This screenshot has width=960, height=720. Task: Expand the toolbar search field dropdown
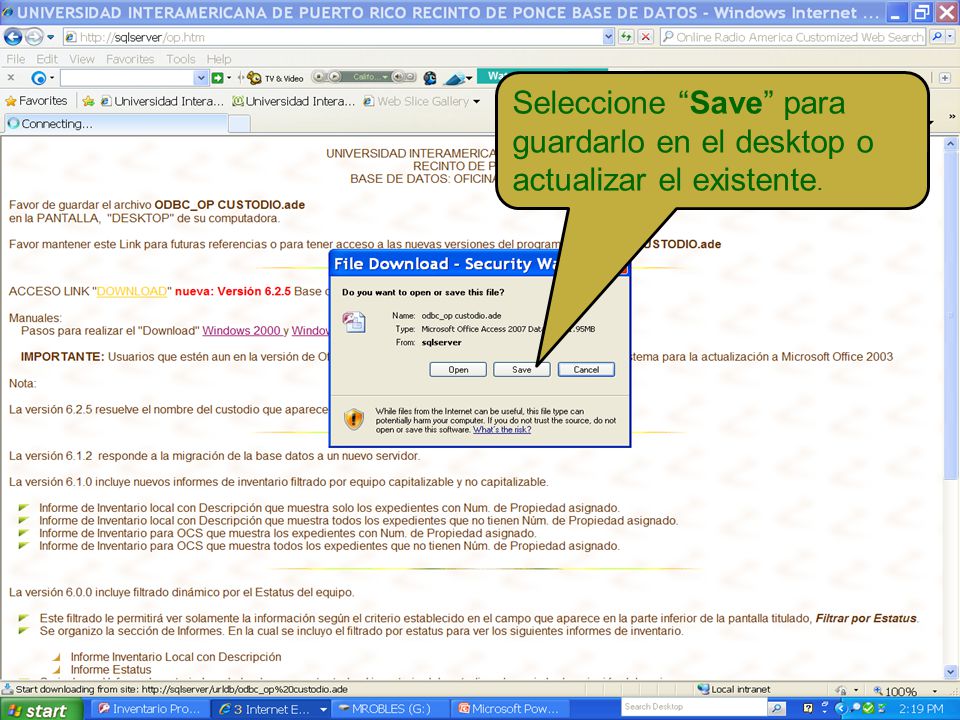(x=201, y=78)
